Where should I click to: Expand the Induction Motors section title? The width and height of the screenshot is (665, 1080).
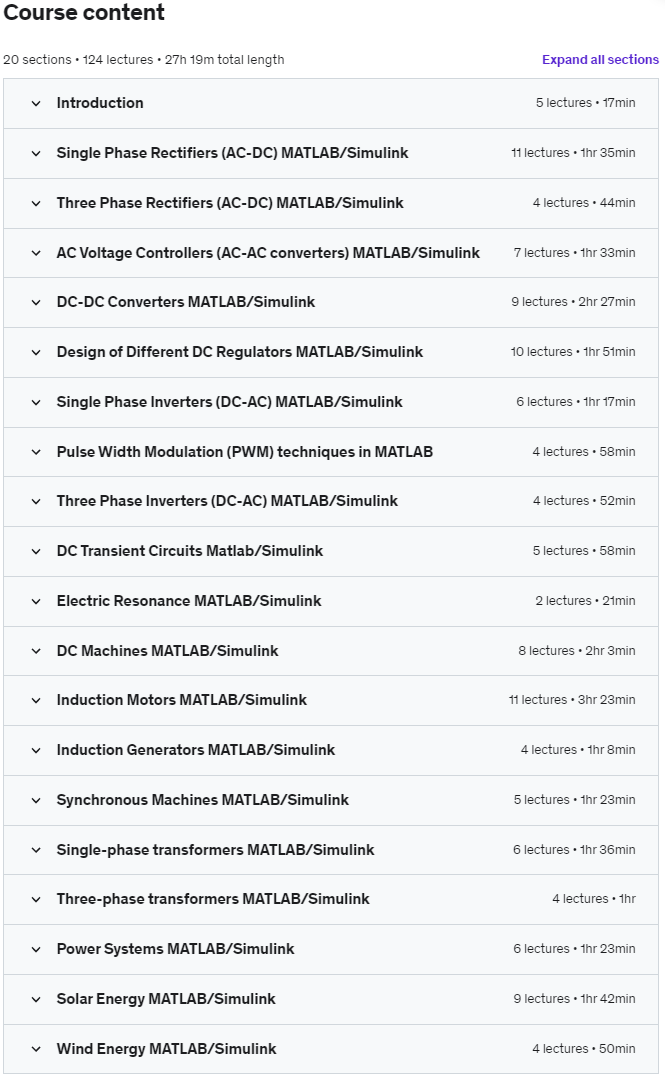[181, 700]
